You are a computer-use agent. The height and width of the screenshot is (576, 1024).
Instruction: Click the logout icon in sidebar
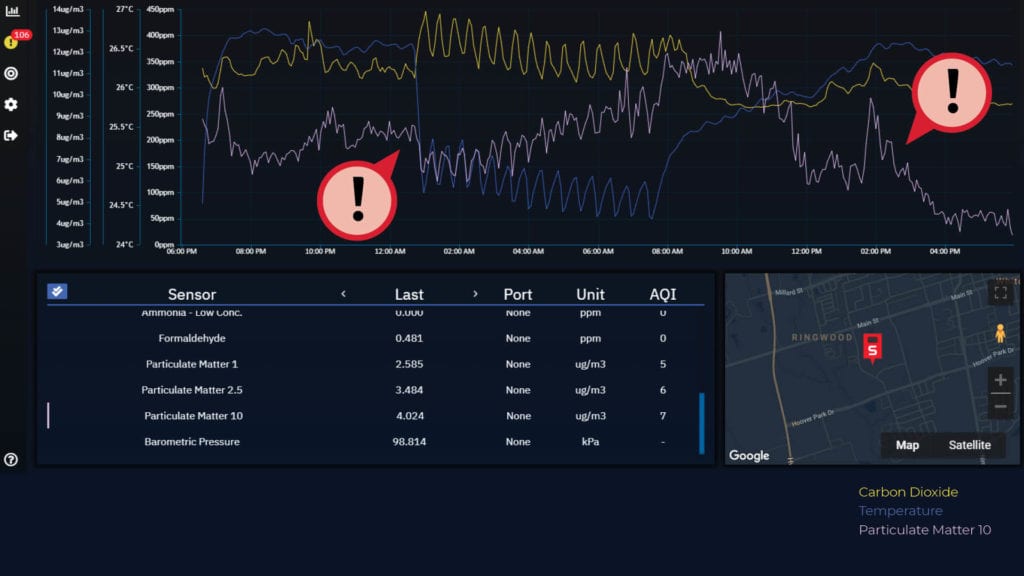11,135
